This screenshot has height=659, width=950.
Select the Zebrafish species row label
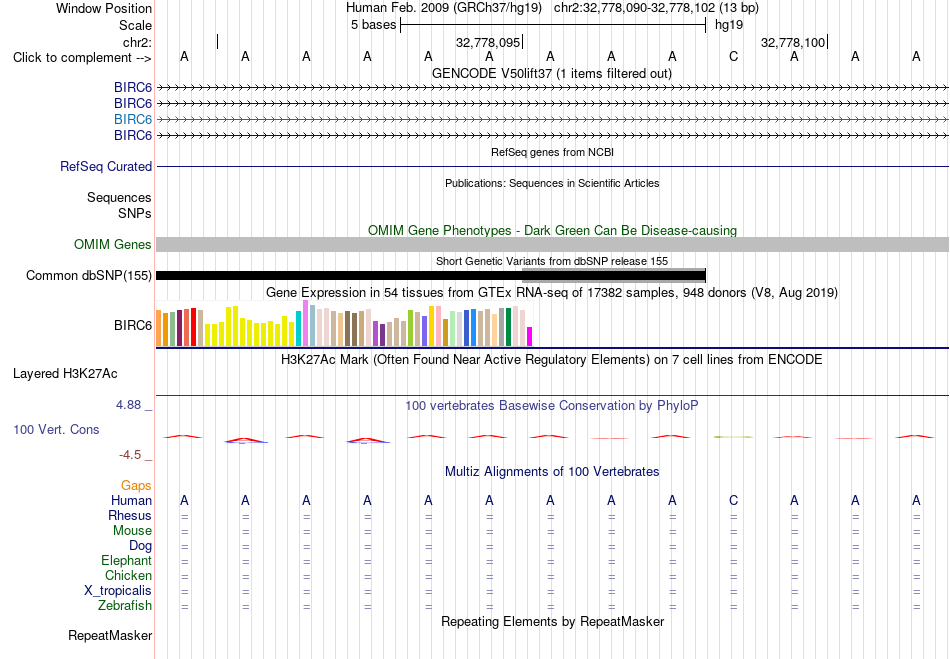pyautogui.click(x=125, y=606)
